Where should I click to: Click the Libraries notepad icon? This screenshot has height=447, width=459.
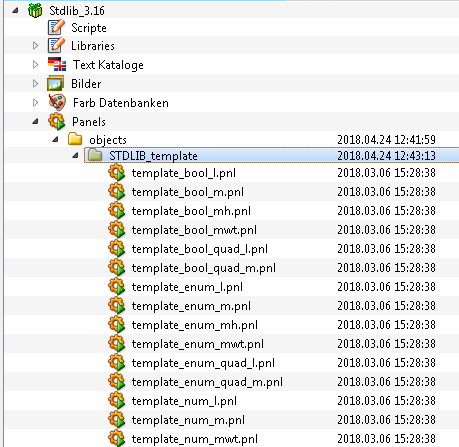pyautogui.click(x=56, y=45)
